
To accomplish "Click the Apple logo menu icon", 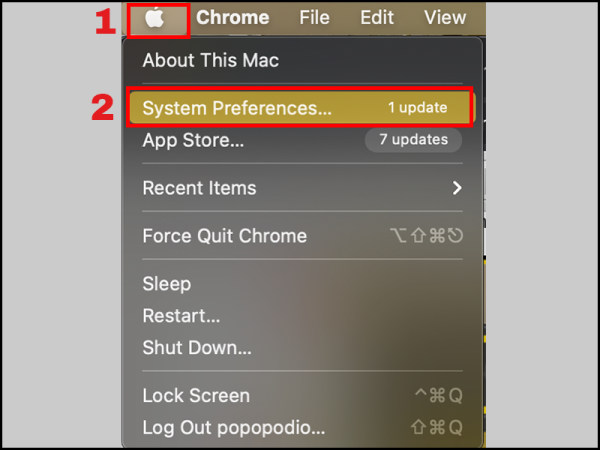I will (x=153, y=18).
